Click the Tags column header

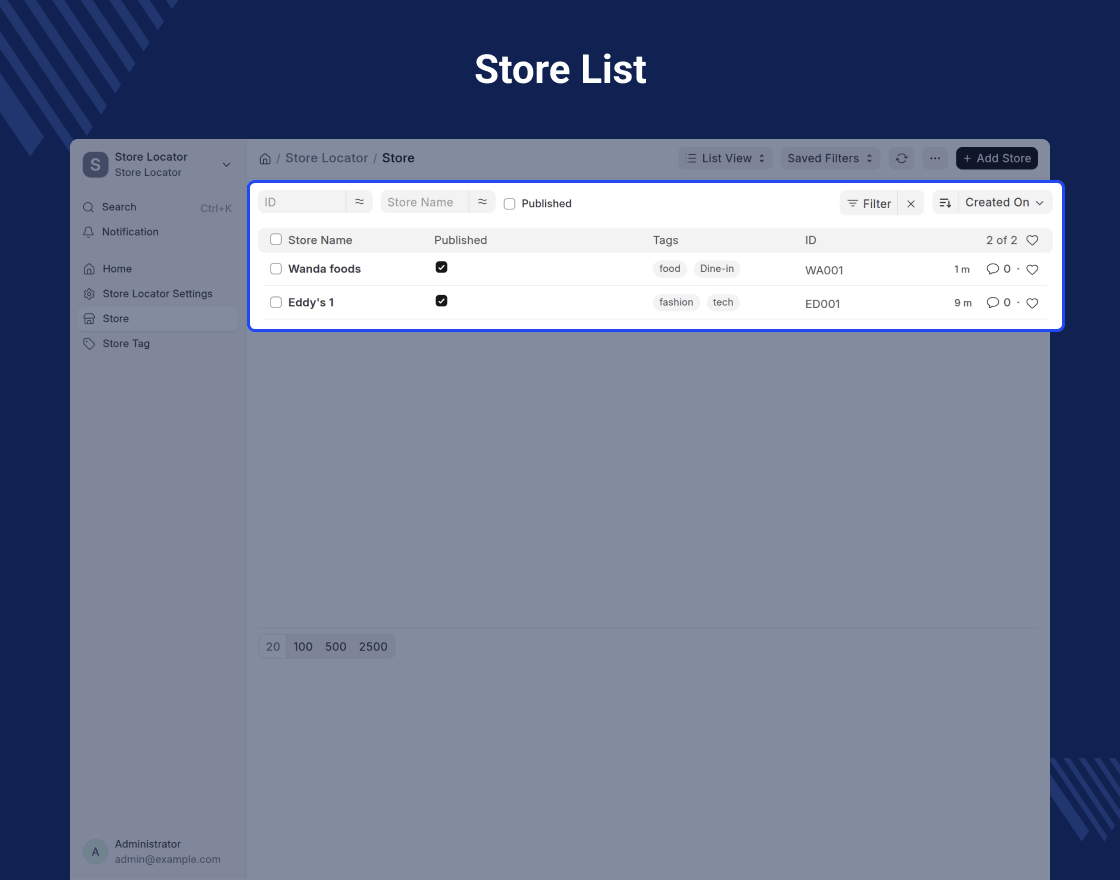[x=666, y=241]
